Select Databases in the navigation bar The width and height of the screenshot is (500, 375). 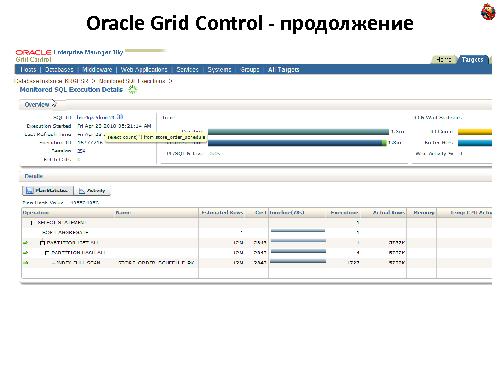click(59, 69)
